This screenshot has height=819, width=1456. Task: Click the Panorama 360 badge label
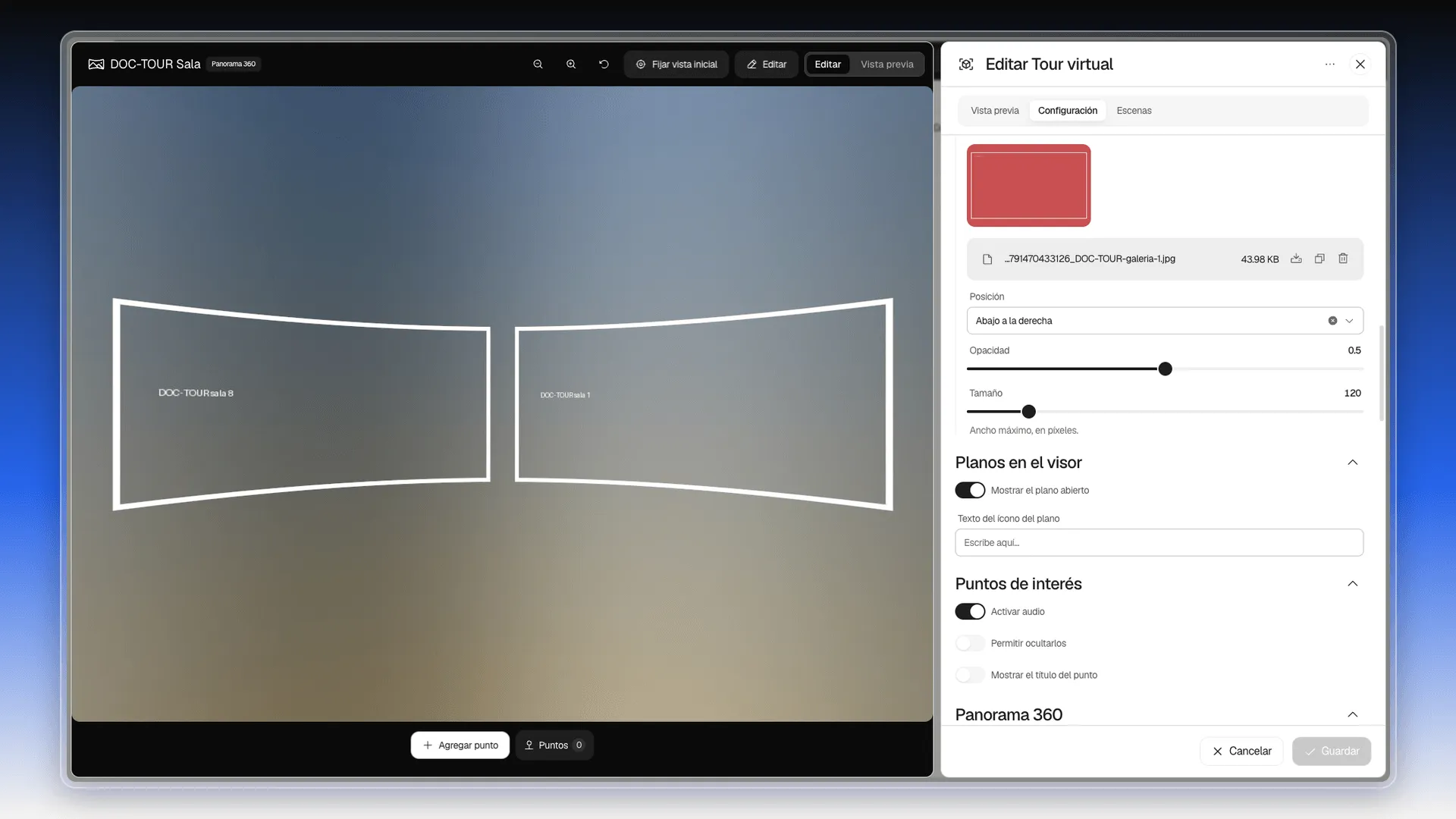pos(234,64)
